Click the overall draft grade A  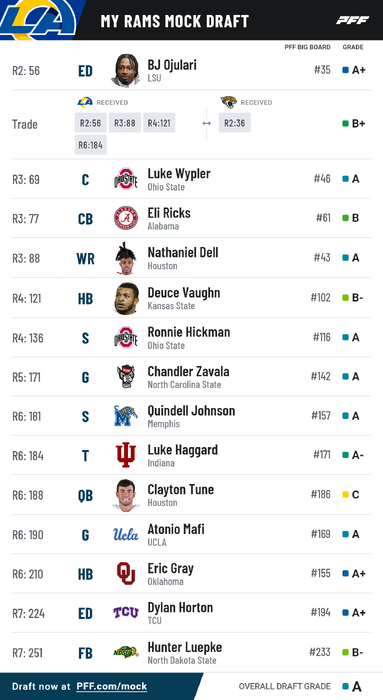[x=356, y=687]
